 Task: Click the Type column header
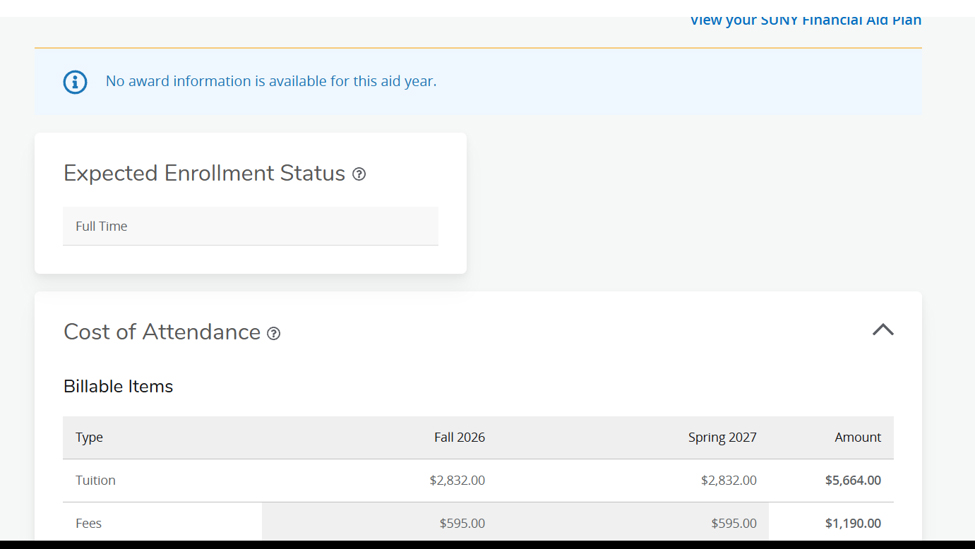pyautogui.click(x=89, y=437)
